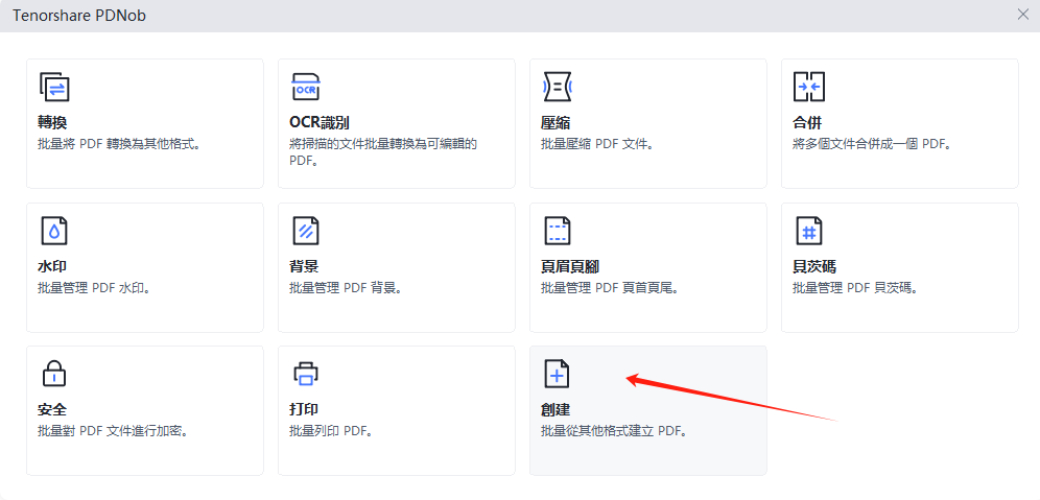Image resolution: width=1040 pixels, height=500 pixels.
Task: Click description 批量將 PDF 轉換為其他格式
Action: click(119, 144)
